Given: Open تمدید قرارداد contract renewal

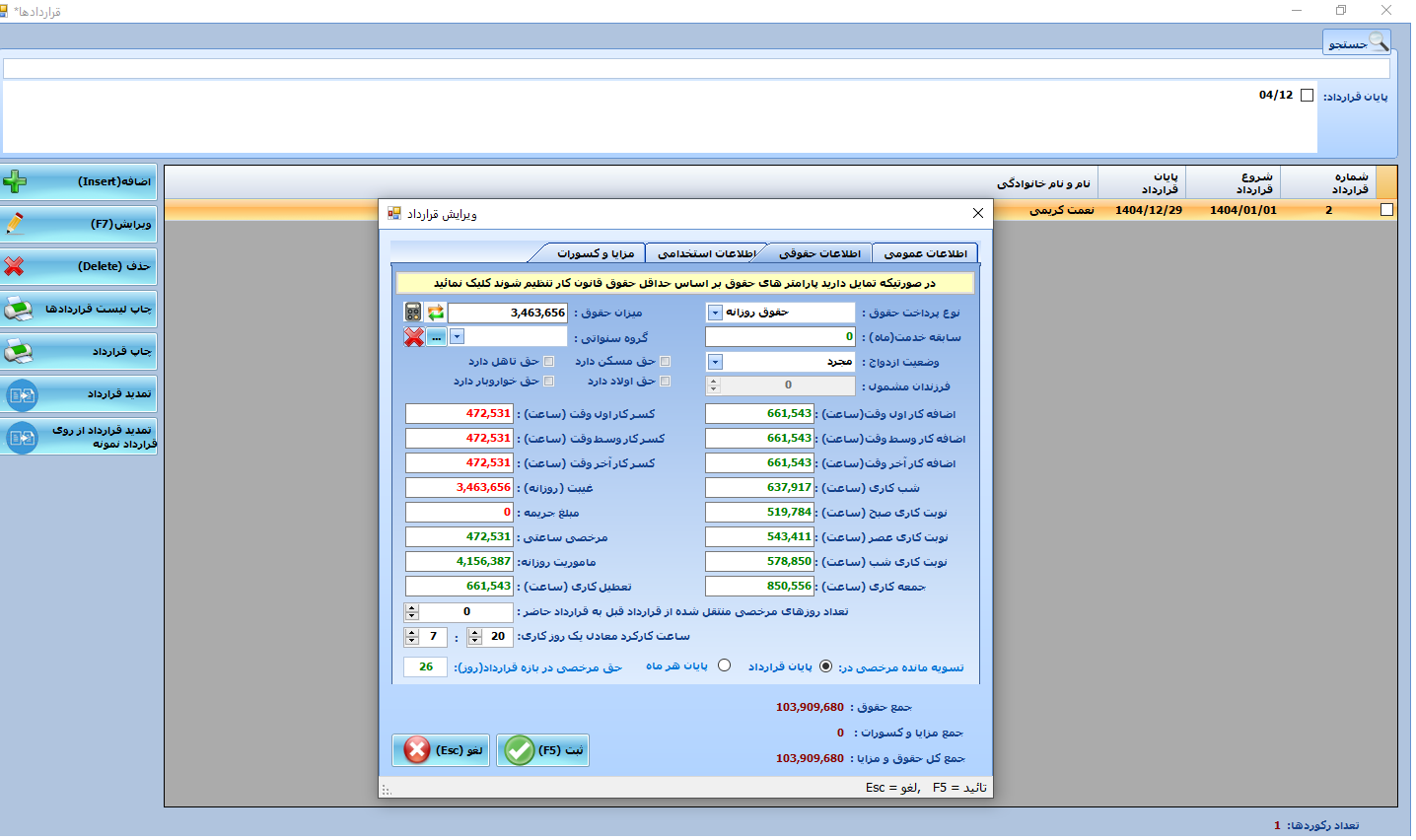Looking at the screenshot, I should (79, 394).
